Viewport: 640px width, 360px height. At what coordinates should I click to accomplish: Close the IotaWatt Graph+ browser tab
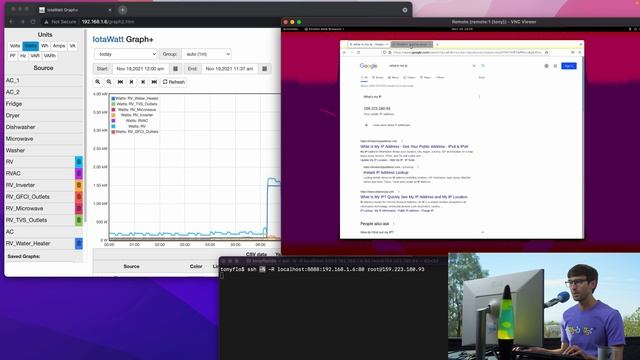[x=110, y=10]
